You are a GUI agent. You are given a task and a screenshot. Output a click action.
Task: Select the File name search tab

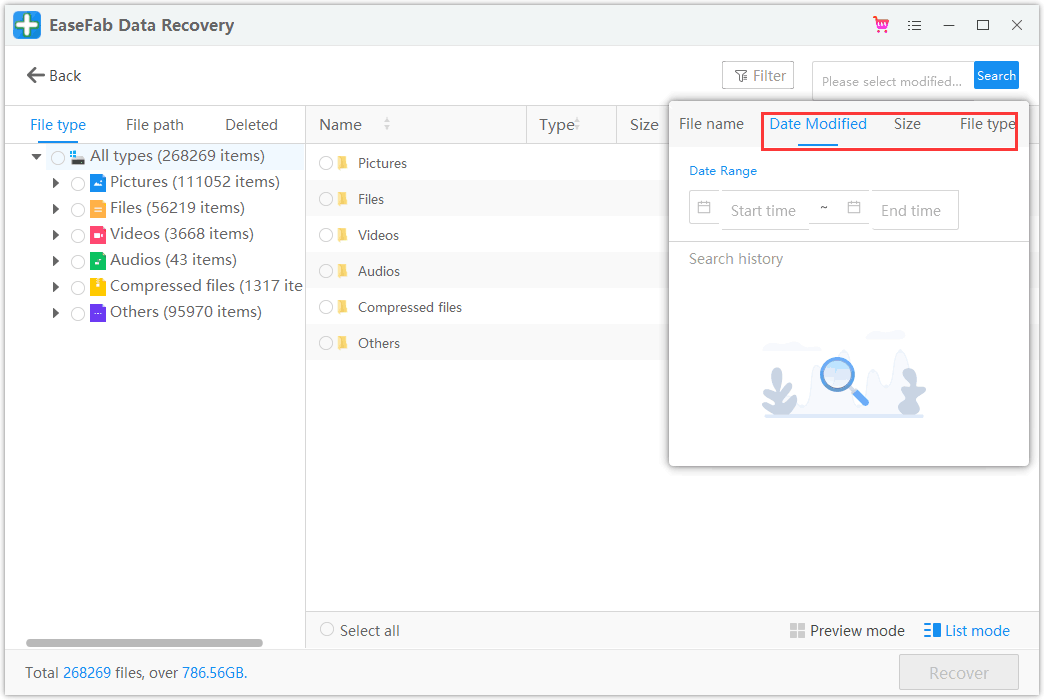[711, 124]
